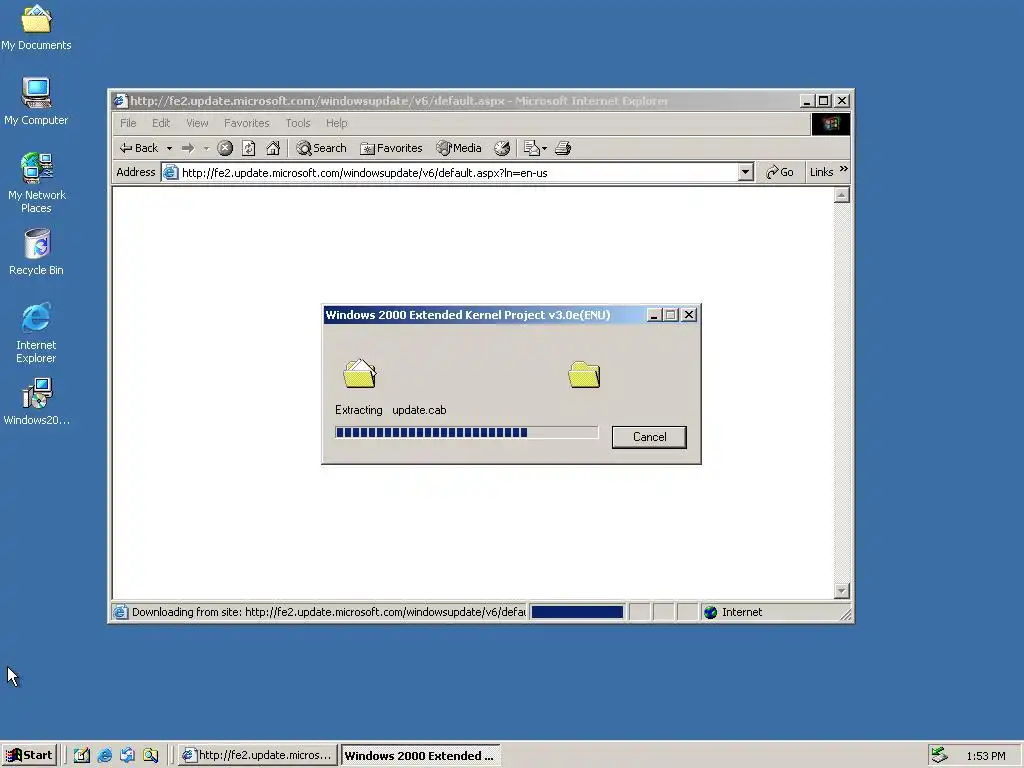Expand the Links toolbar chevron
Viewport: 1024px width, 768px height.
(843, 169)
